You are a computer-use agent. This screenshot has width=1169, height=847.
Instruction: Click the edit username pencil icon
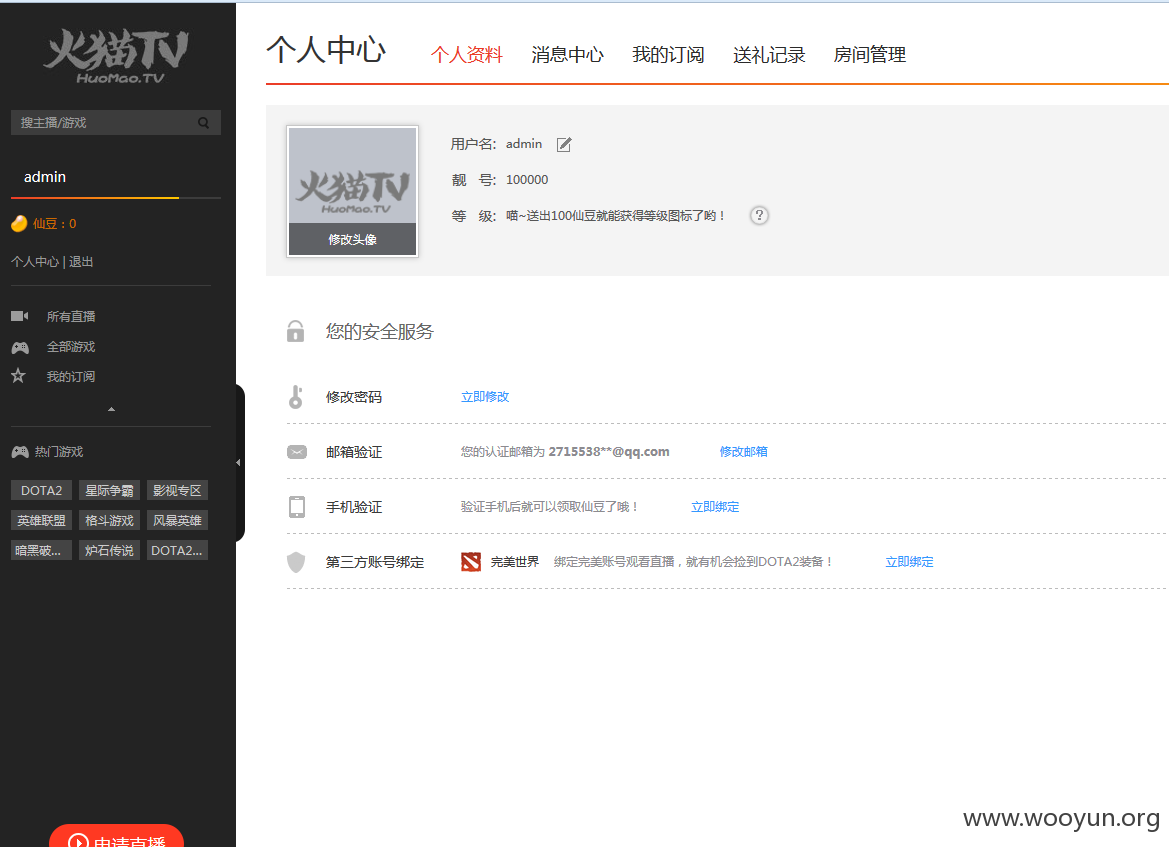(564, 145)
